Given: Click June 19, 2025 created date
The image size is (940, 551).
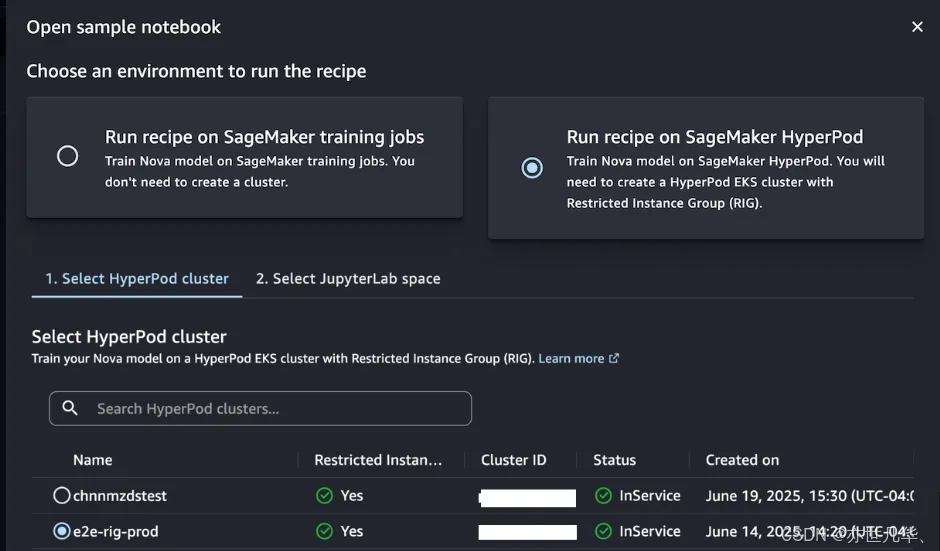Looking at the screenshot, I should tap(809, 496).
